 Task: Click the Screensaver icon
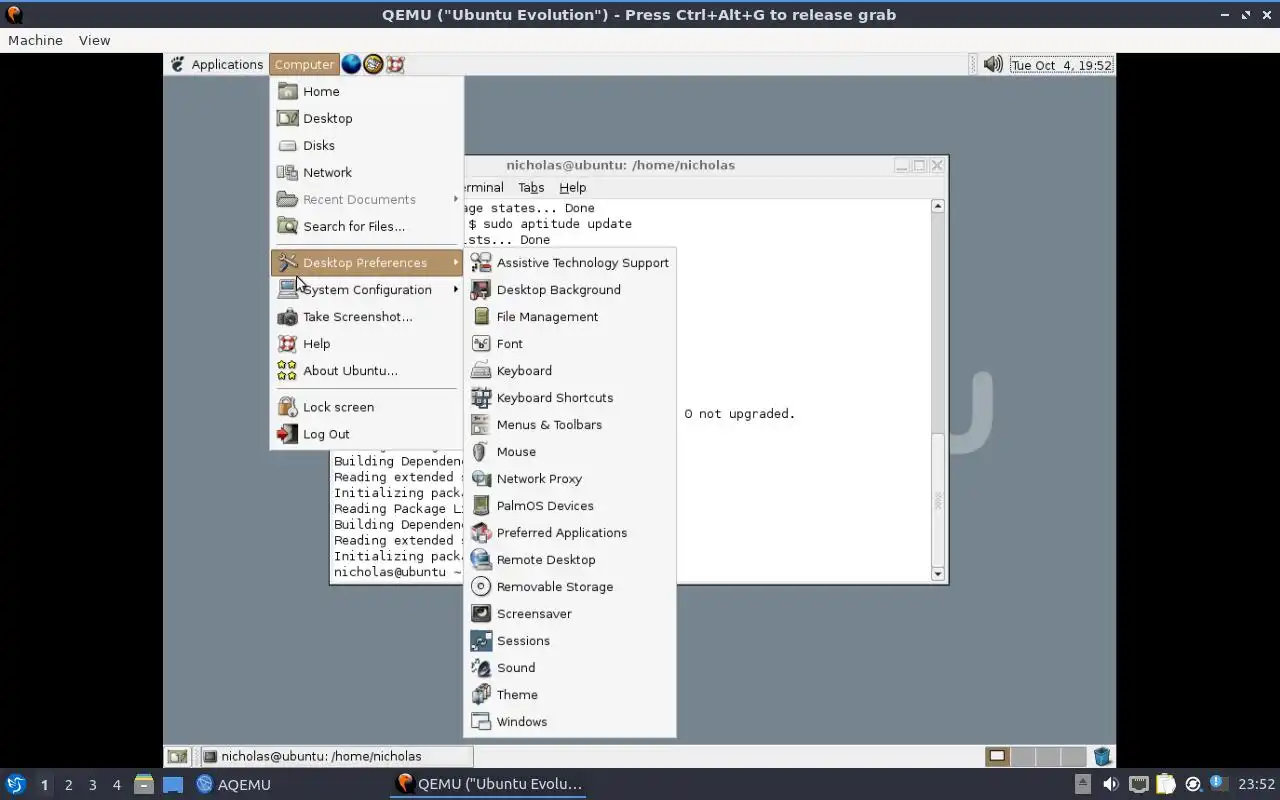tap(481, 614)
